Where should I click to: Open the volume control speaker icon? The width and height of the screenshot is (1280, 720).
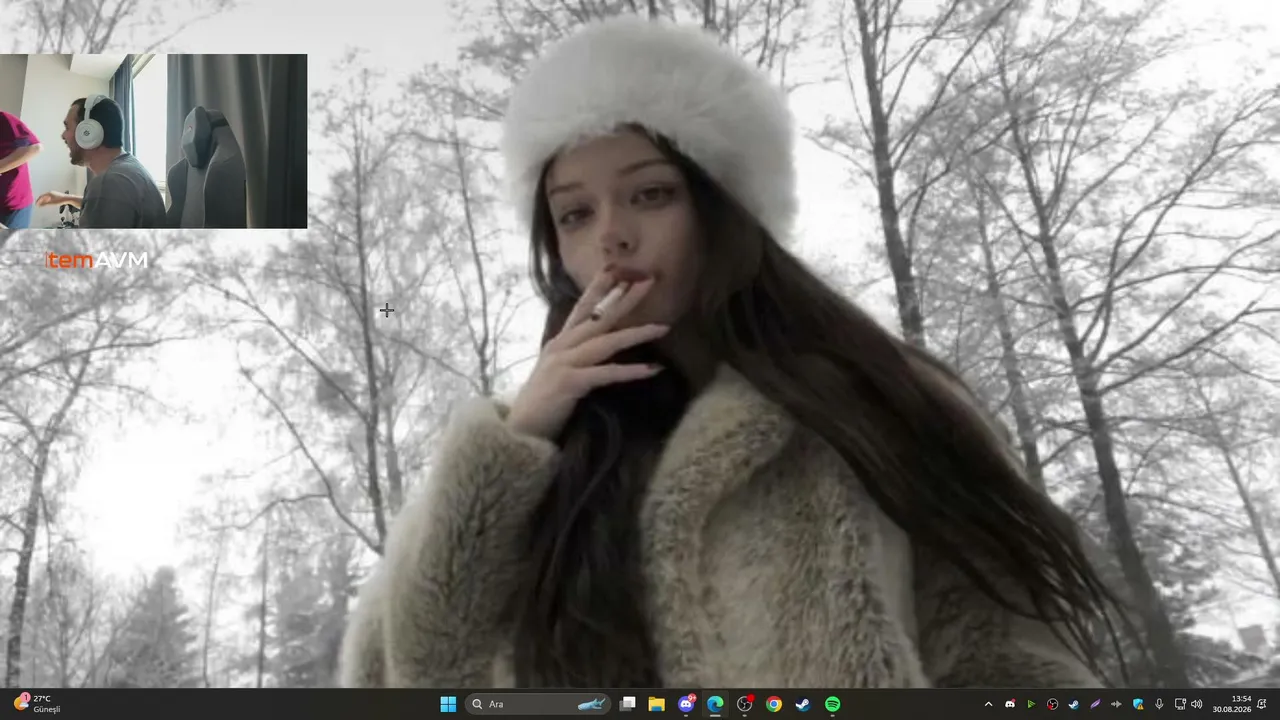point(1197,704)
